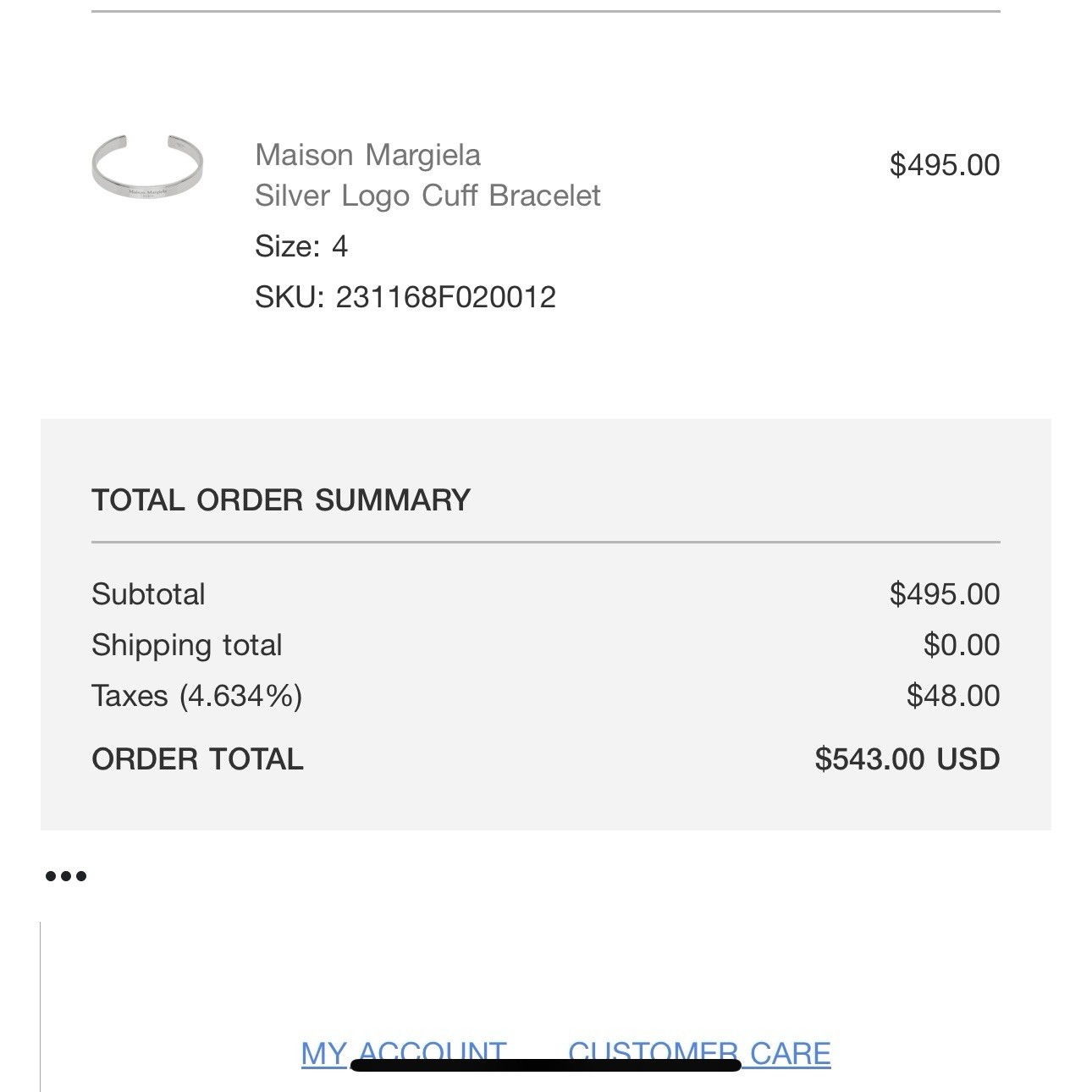Click the SKU number 231168F020012
This screenshot has height=1092, width=1092.
(445, 297)
